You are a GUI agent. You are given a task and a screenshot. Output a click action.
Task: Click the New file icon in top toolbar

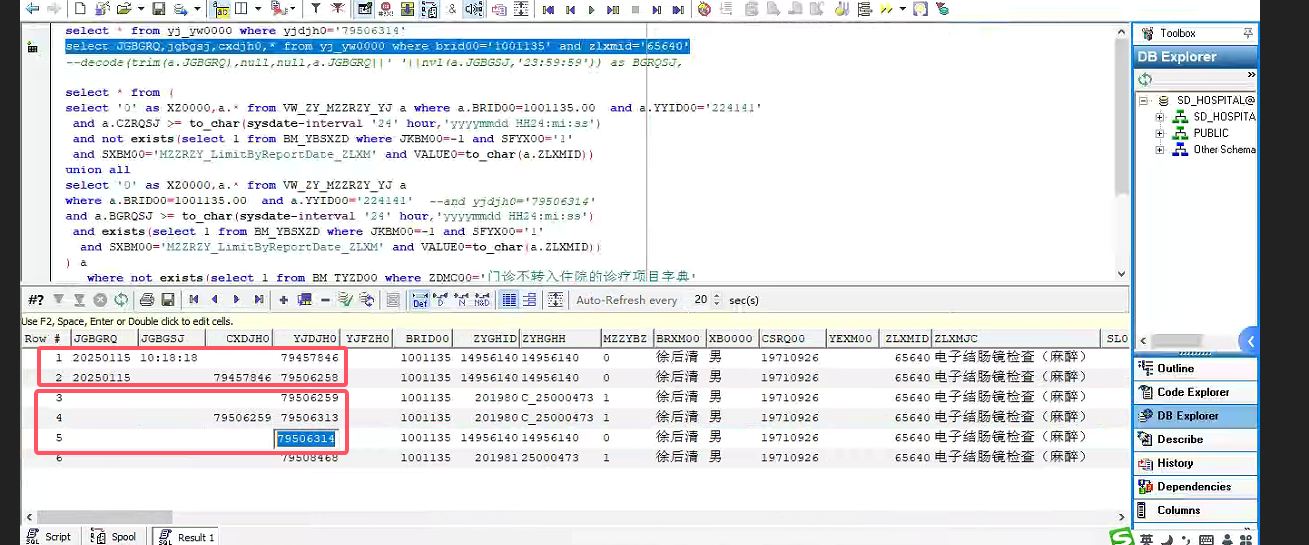[x=79, y=9]
